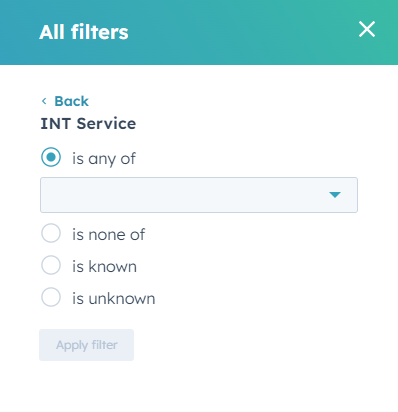Click the dropdown caret arrow icon

pos(335,195)
